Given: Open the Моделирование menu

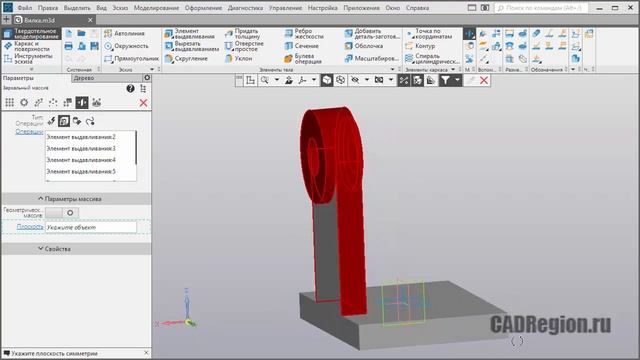Looking at the screenshot, I should pos(156,8).
